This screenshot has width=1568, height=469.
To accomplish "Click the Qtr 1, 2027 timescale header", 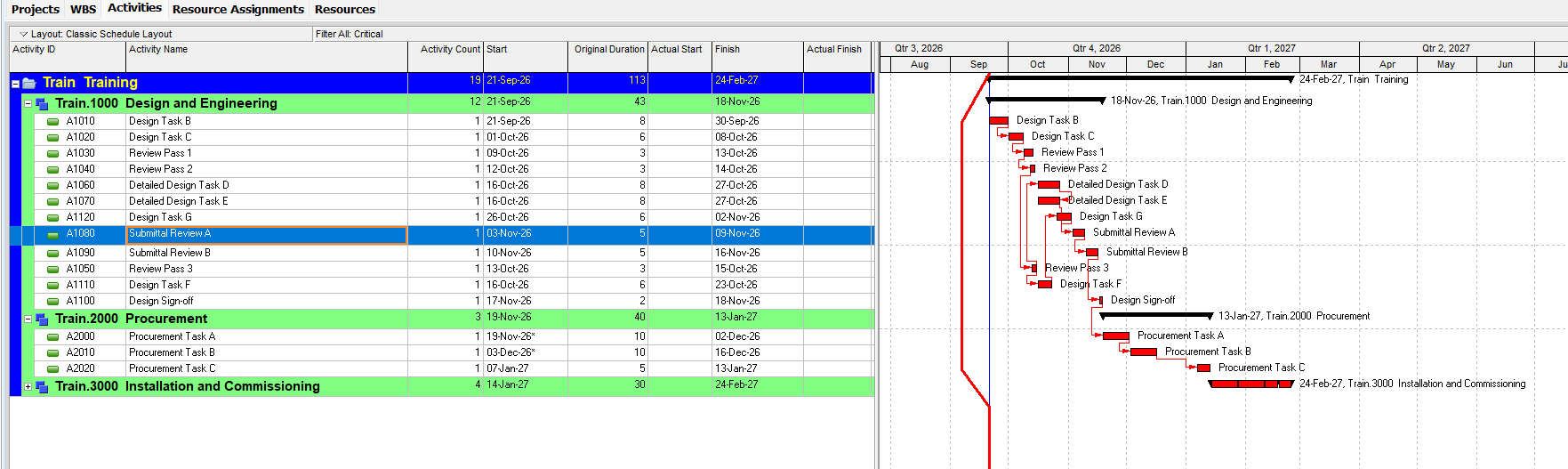I will [x=1272, y=48].
